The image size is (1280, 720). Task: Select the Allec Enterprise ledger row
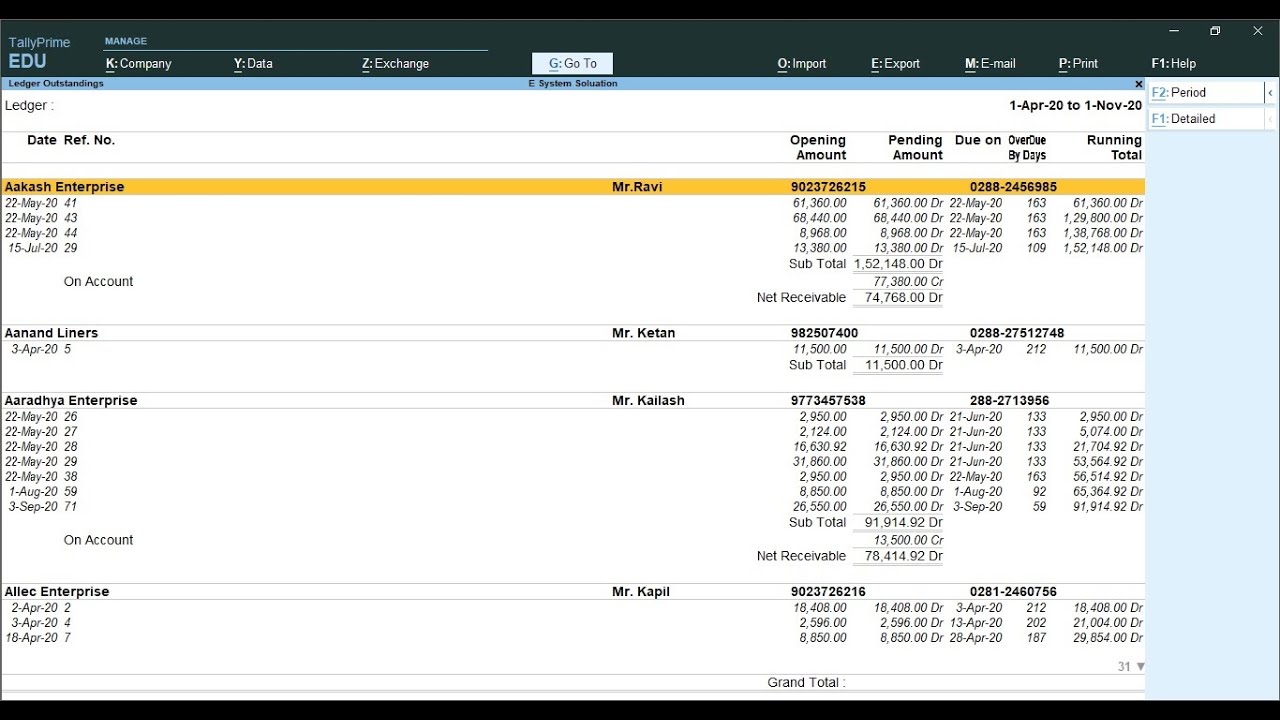[x=573, y=592]
